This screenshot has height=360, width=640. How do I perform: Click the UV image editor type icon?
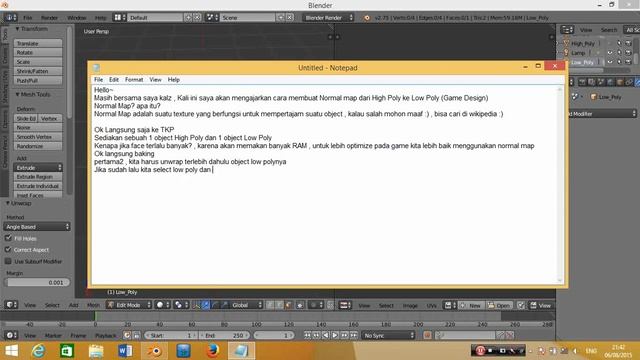345,305
